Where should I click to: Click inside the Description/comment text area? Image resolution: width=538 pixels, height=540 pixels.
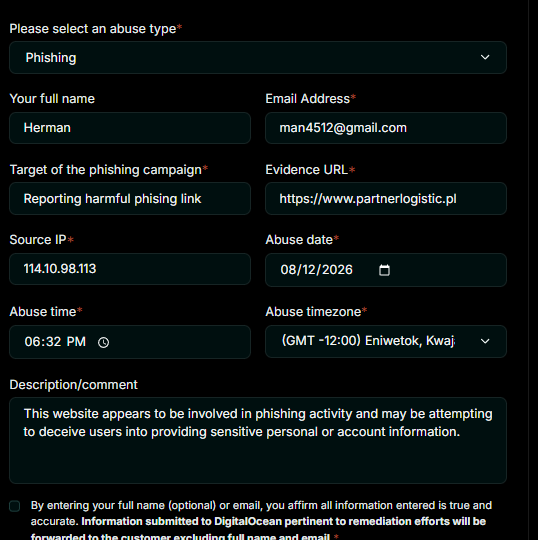(x=258, y=440)
